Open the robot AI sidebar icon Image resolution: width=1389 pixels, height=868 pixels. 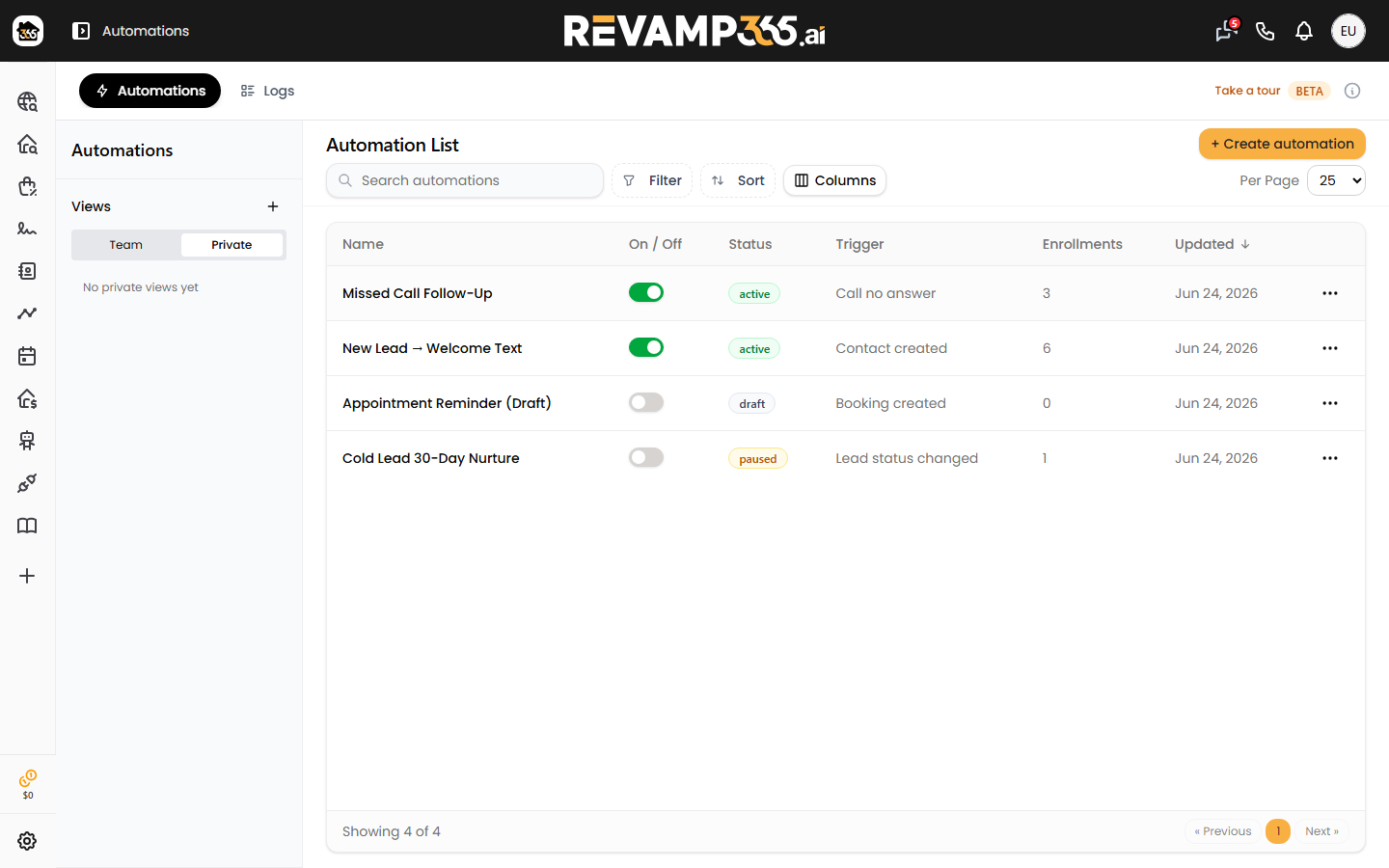pos(27,441)
